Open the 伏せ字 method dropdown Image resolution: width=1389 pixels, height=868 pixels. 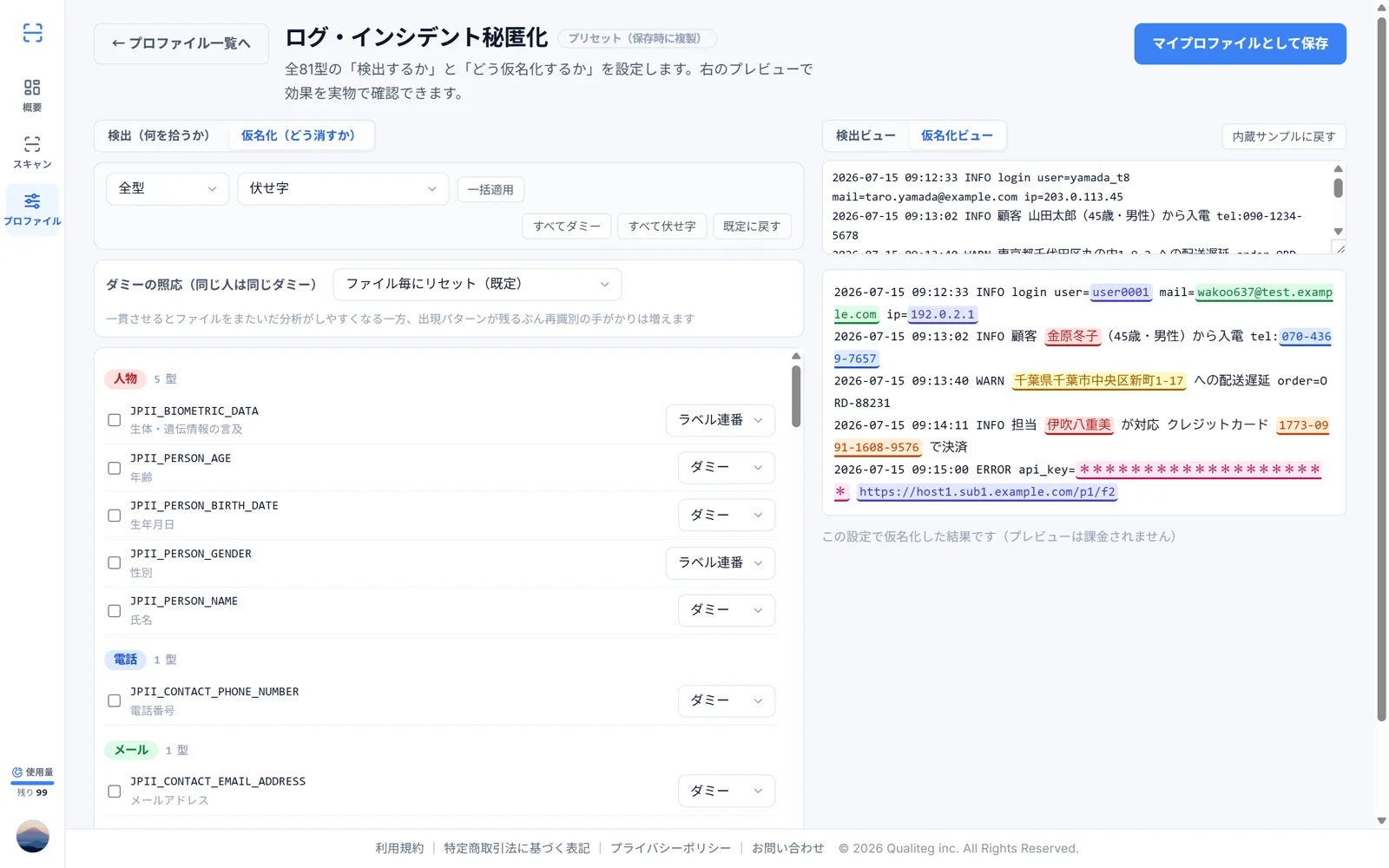[x=343, y=188]
